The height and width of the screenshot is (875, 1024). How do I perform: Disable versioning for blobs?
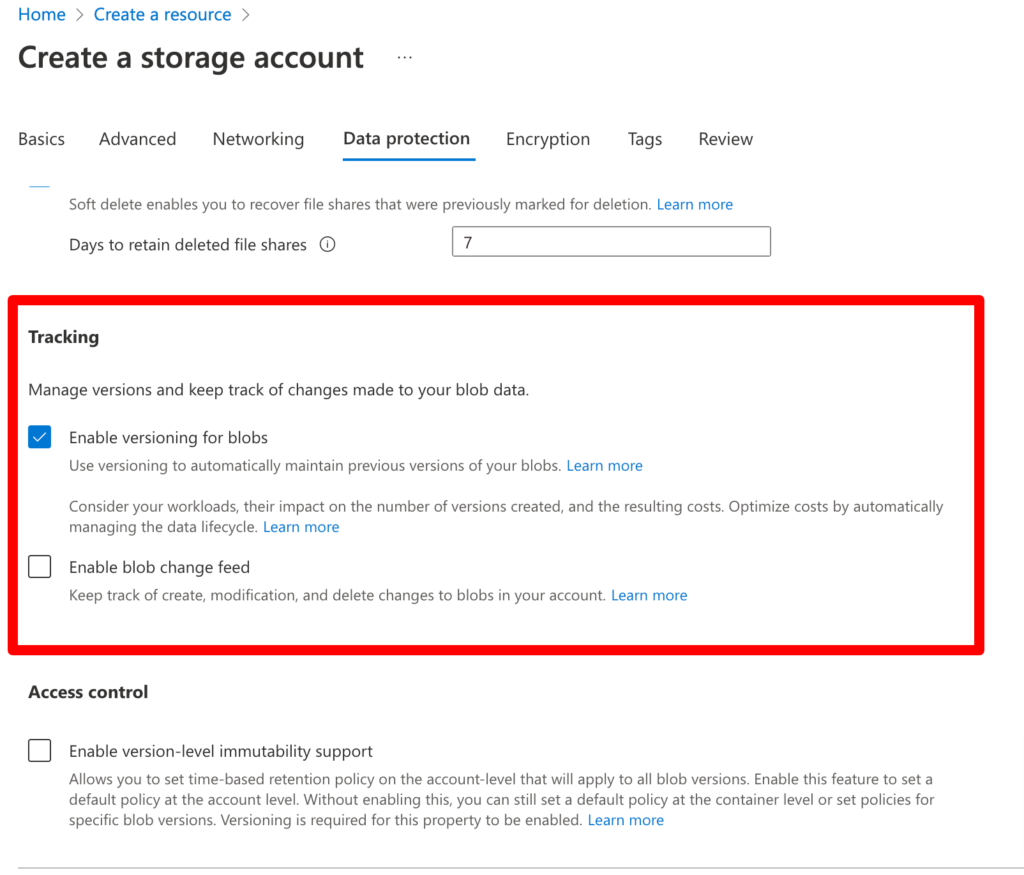[x=39, y=437]
